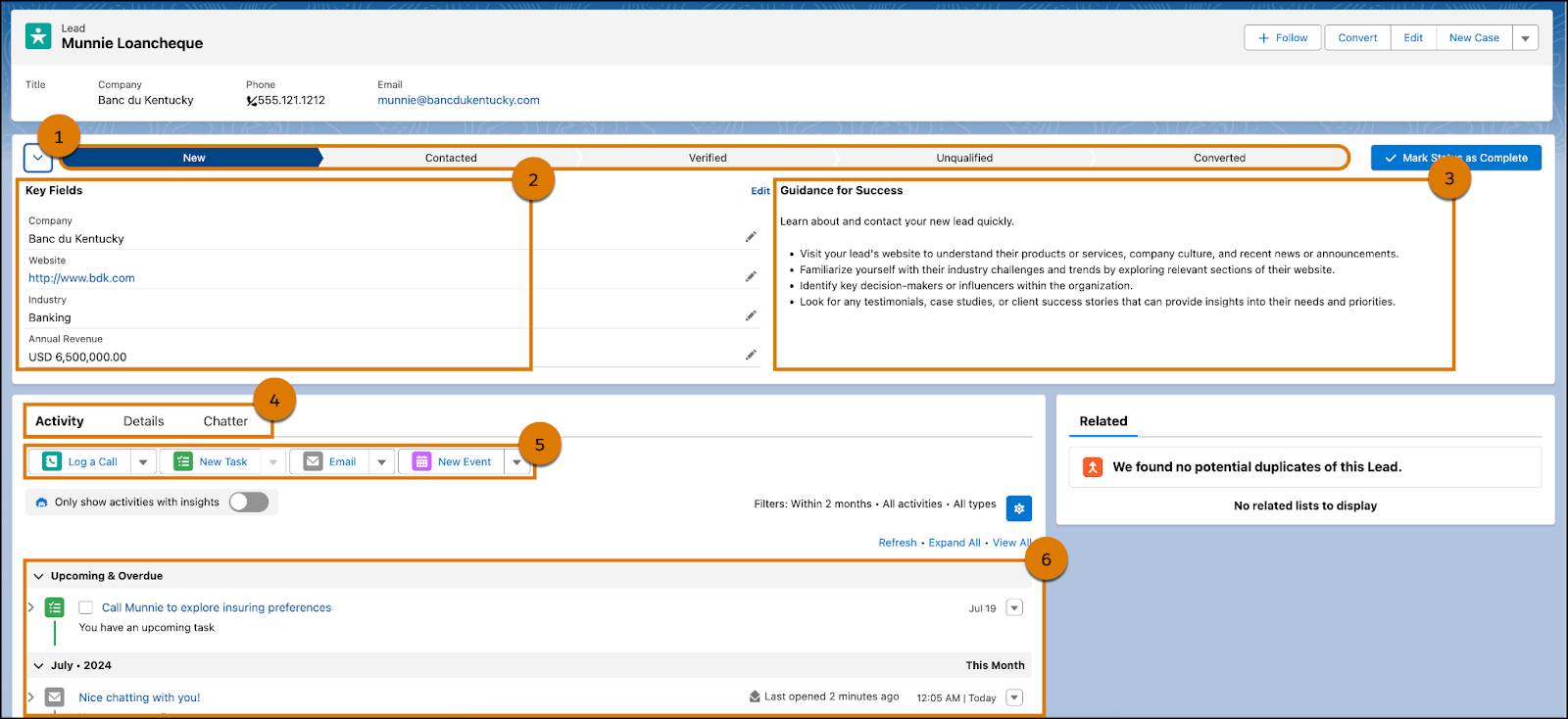Click the New Task checklist icon
1568x719 pixels.
coord(183,461)
